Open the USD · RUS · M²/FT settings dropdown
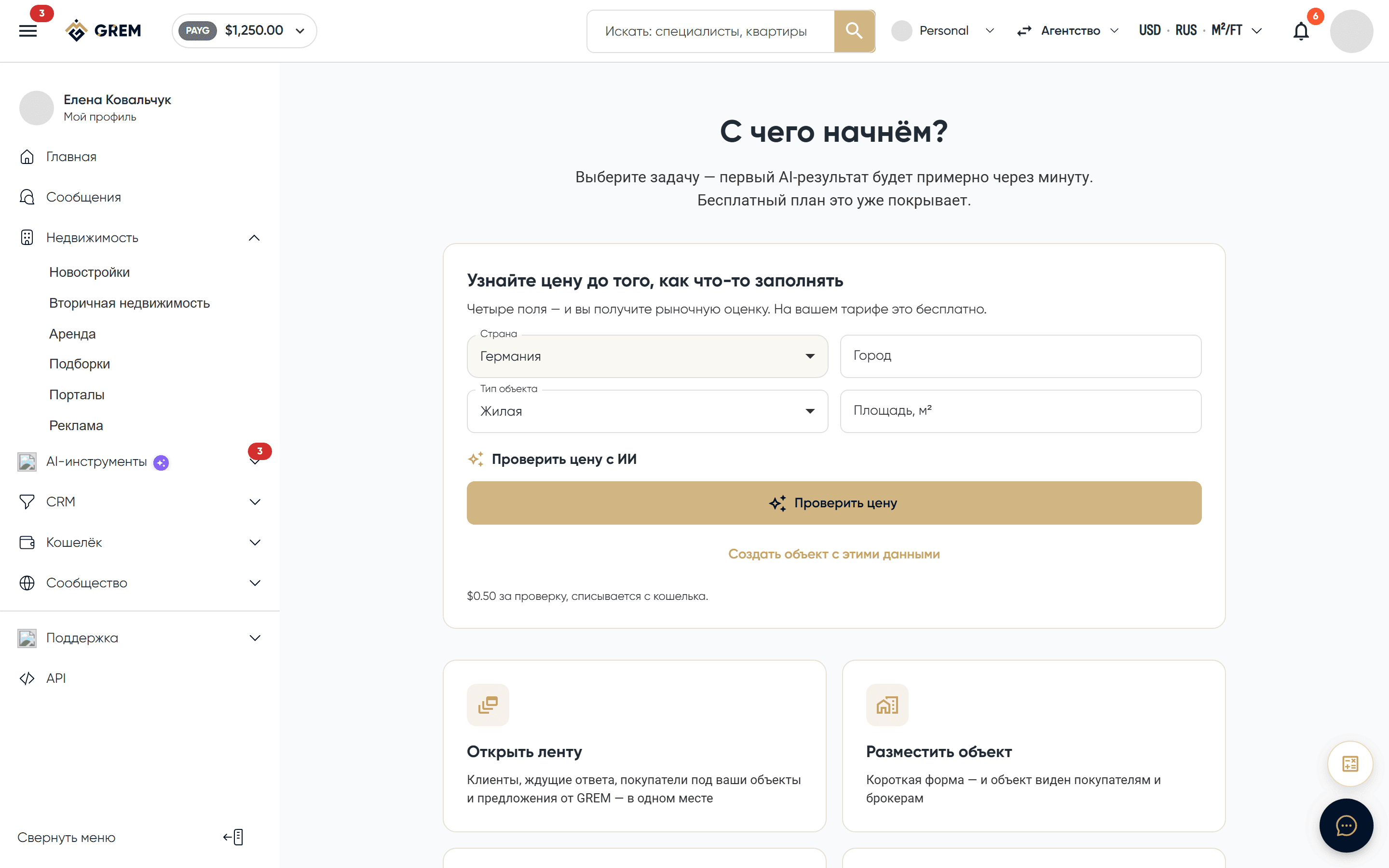The image size is (1389, 868). [1201, 30]
